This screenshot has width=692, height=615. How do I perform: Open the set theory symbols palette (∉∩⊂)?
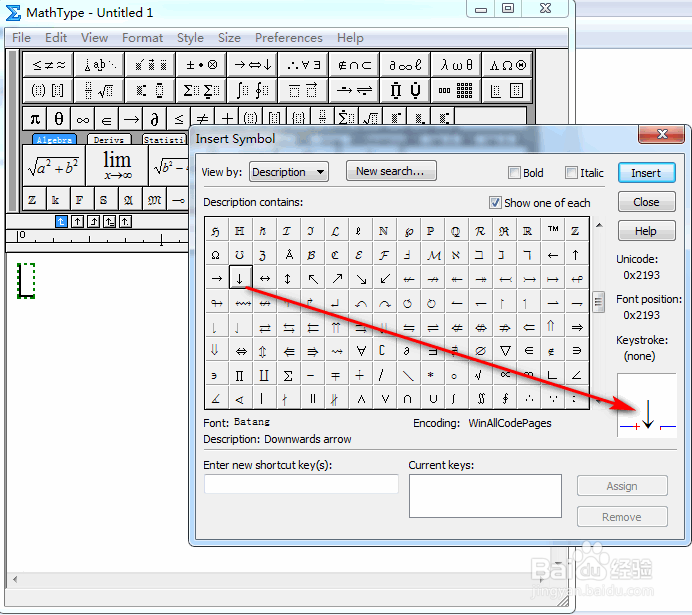(354, 65)
